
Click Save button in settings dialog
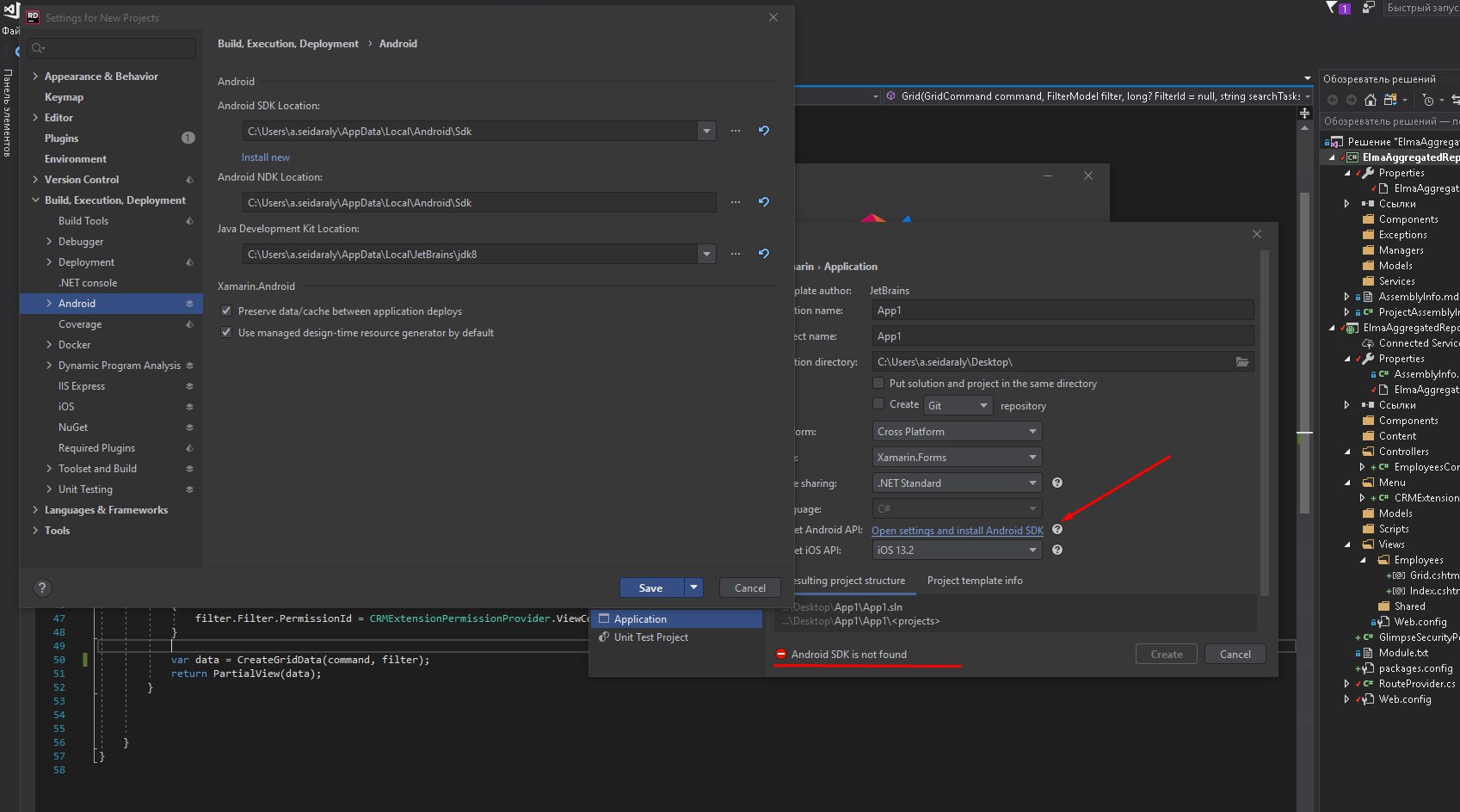[x=651, y=587]
